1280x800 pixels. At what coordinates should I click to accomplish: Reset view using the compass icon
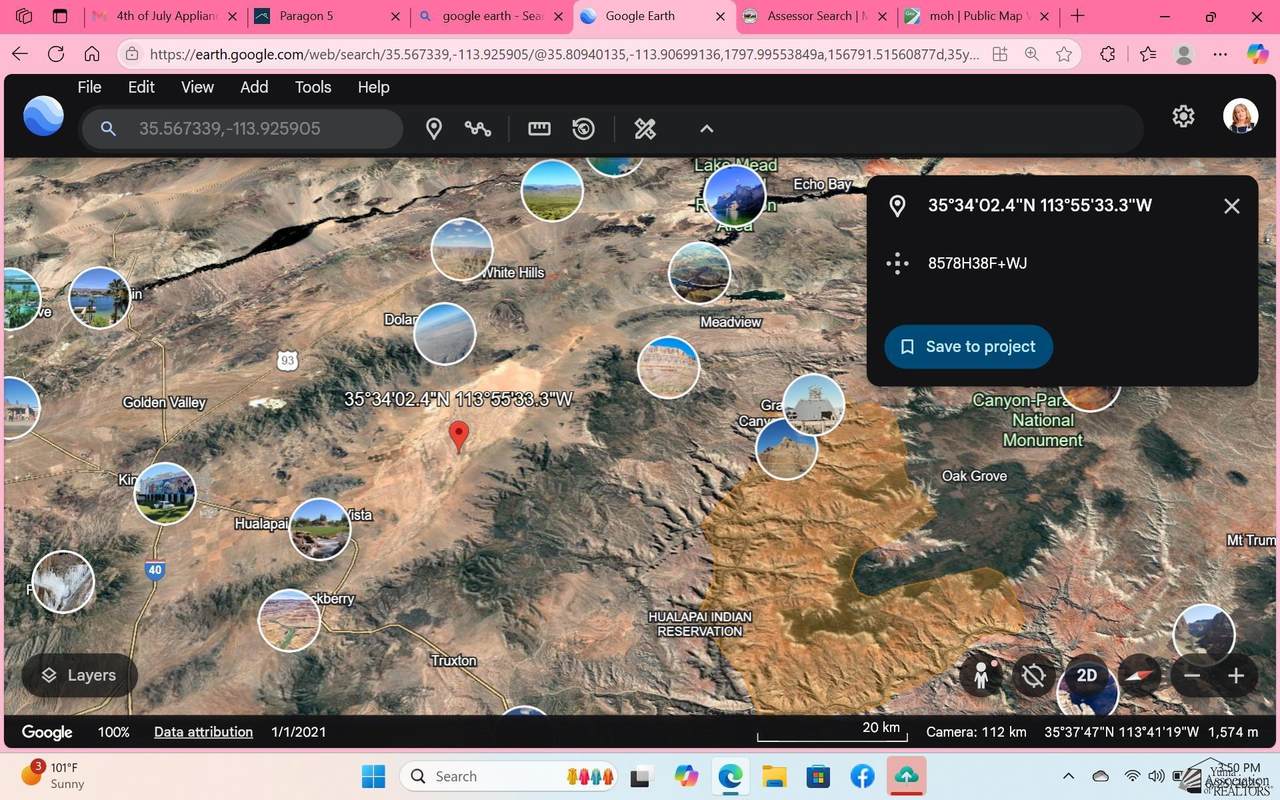click(x=1139, y=676)
